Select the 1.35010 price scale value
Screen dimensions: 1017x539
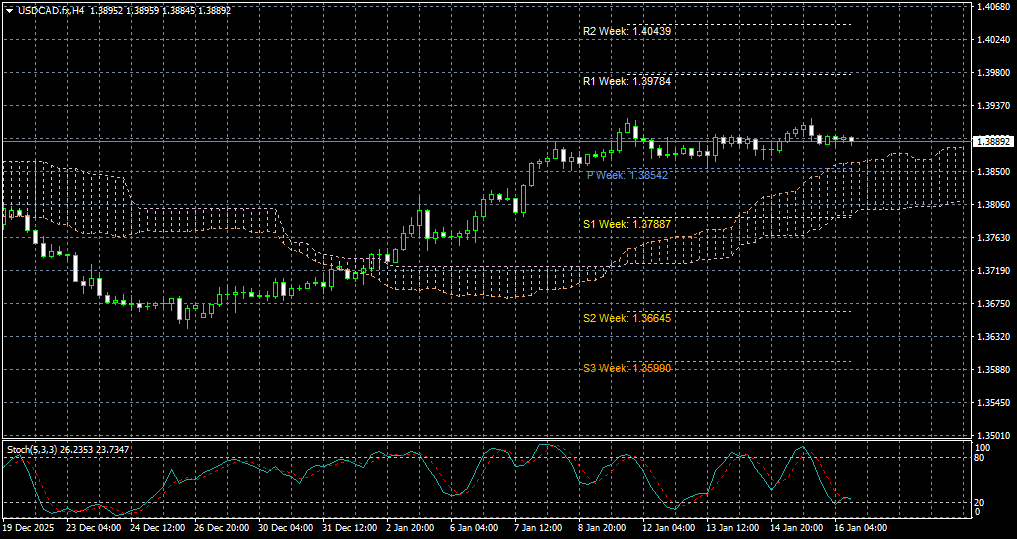[996, 435]
